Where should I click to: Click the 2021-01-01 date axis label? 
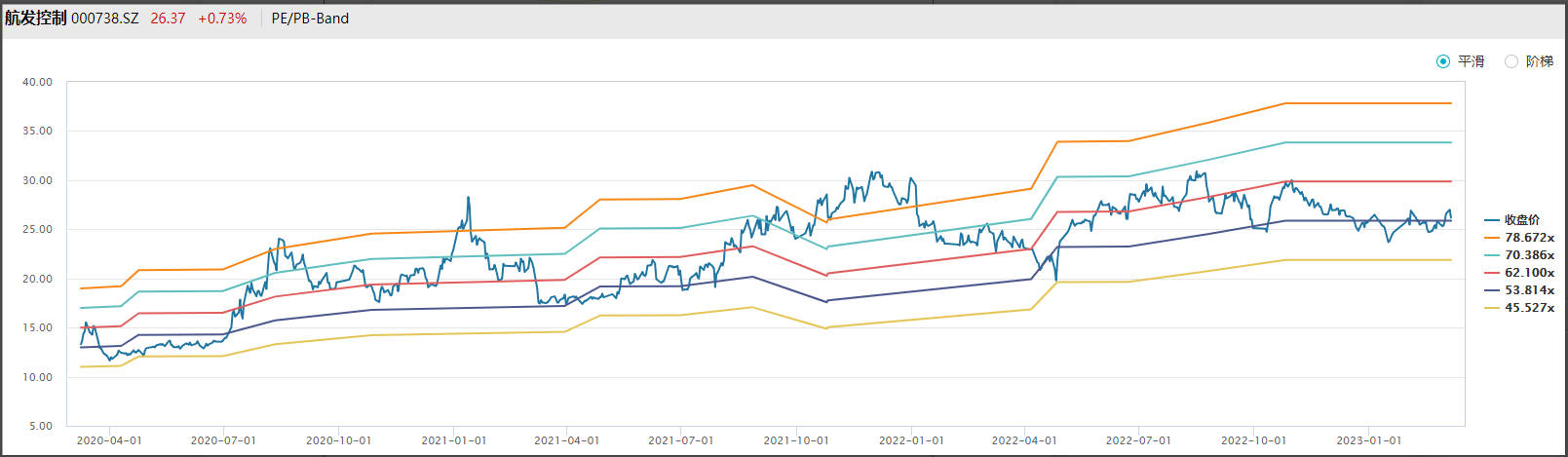(x=453, y=440)
